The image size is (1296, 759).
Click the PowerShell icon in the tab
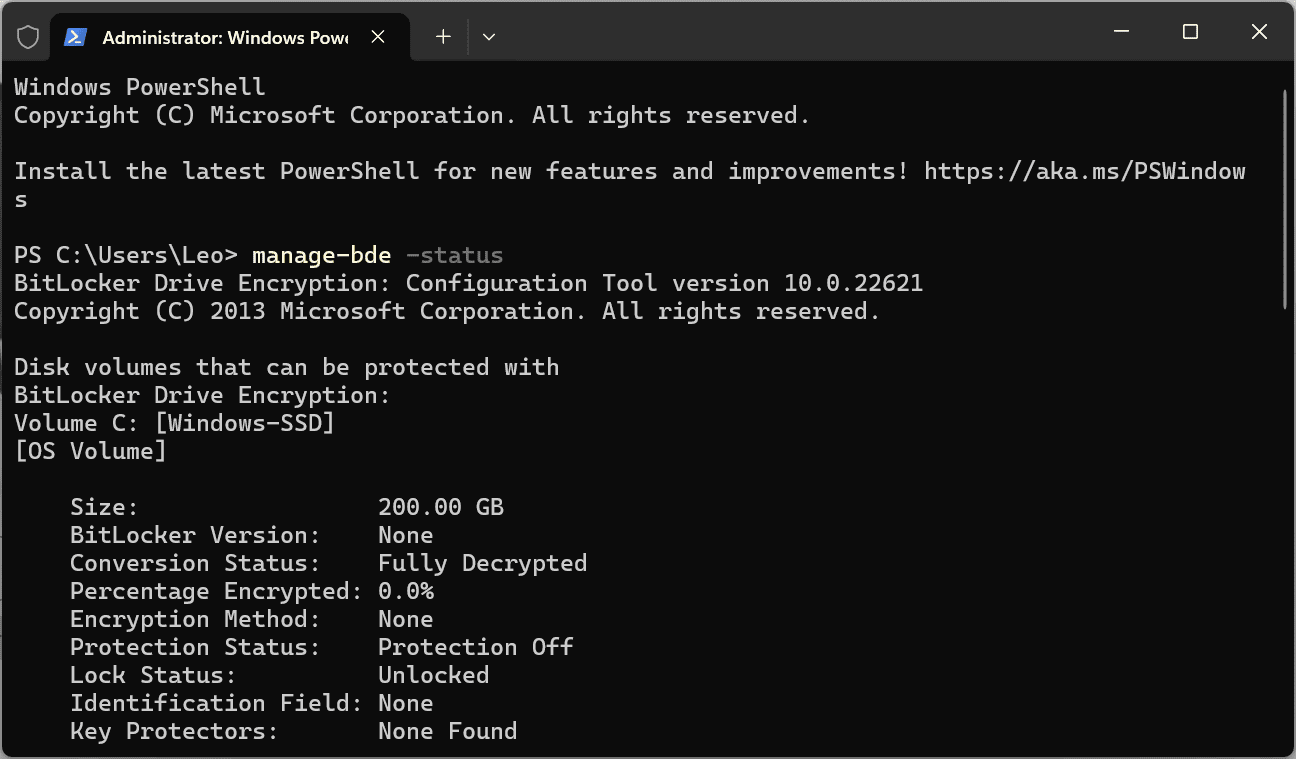coord(75,37)
